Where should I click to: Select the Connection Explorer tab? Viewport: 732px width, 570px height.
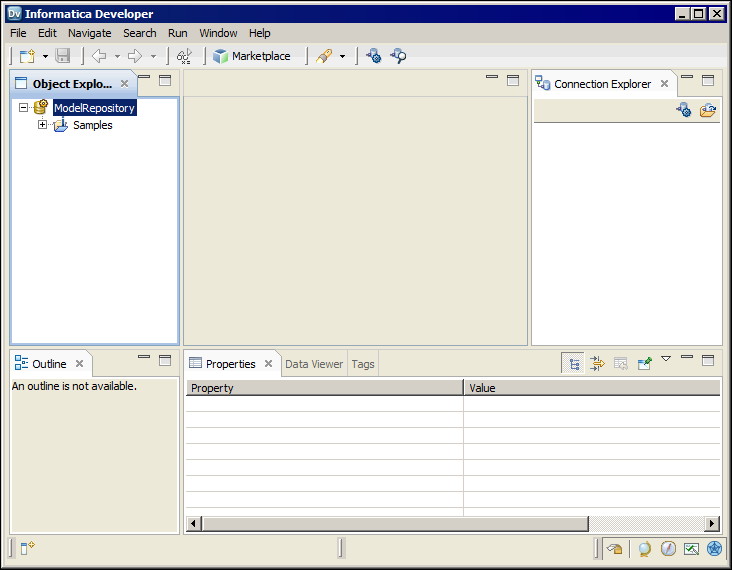click(x=602, y=84)
